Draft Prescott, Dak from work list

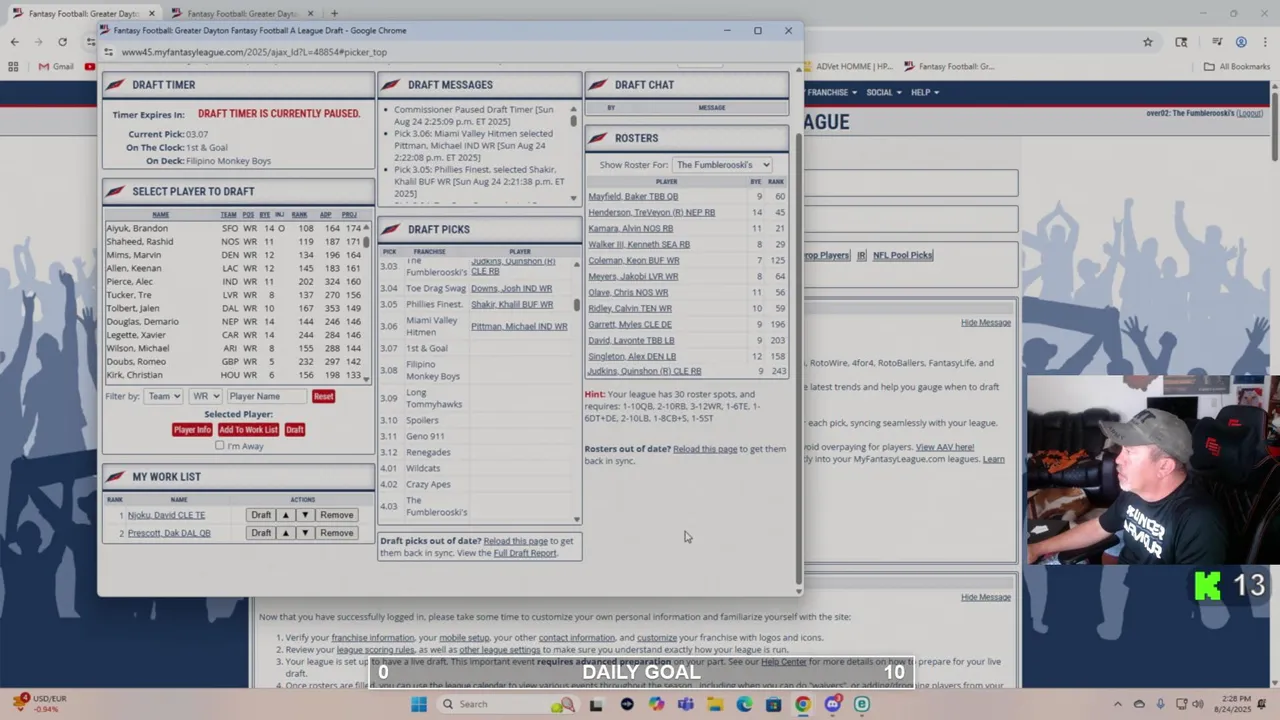pos(261,533)
